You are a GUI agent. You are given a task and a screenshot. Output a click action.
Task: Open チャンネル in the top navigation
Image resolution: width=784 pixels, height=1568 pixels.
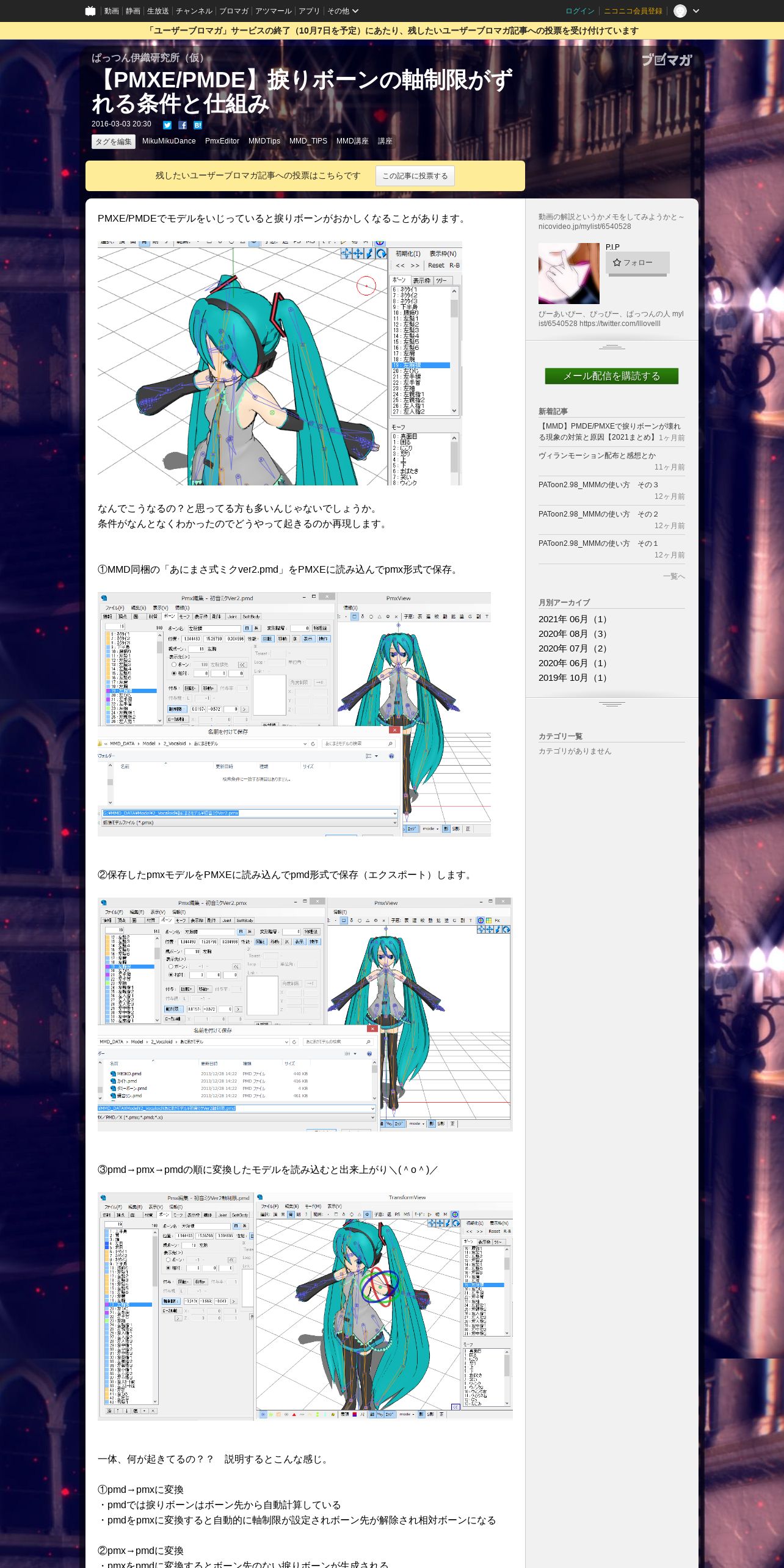pos(194,11)
